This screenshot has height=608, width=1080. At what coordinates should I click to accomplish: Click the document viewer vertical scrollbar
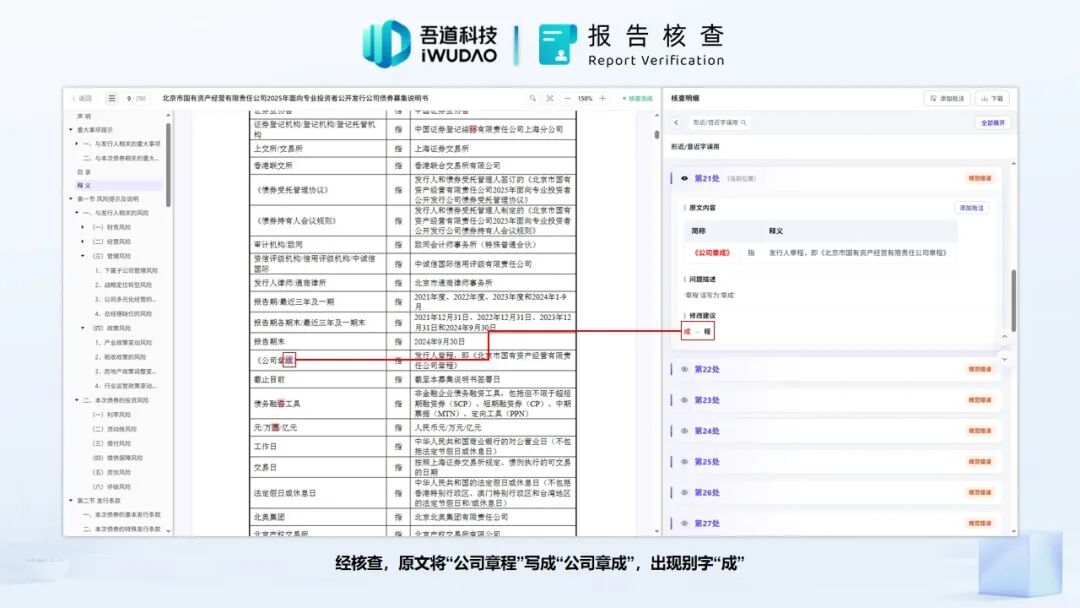[656, 134]
